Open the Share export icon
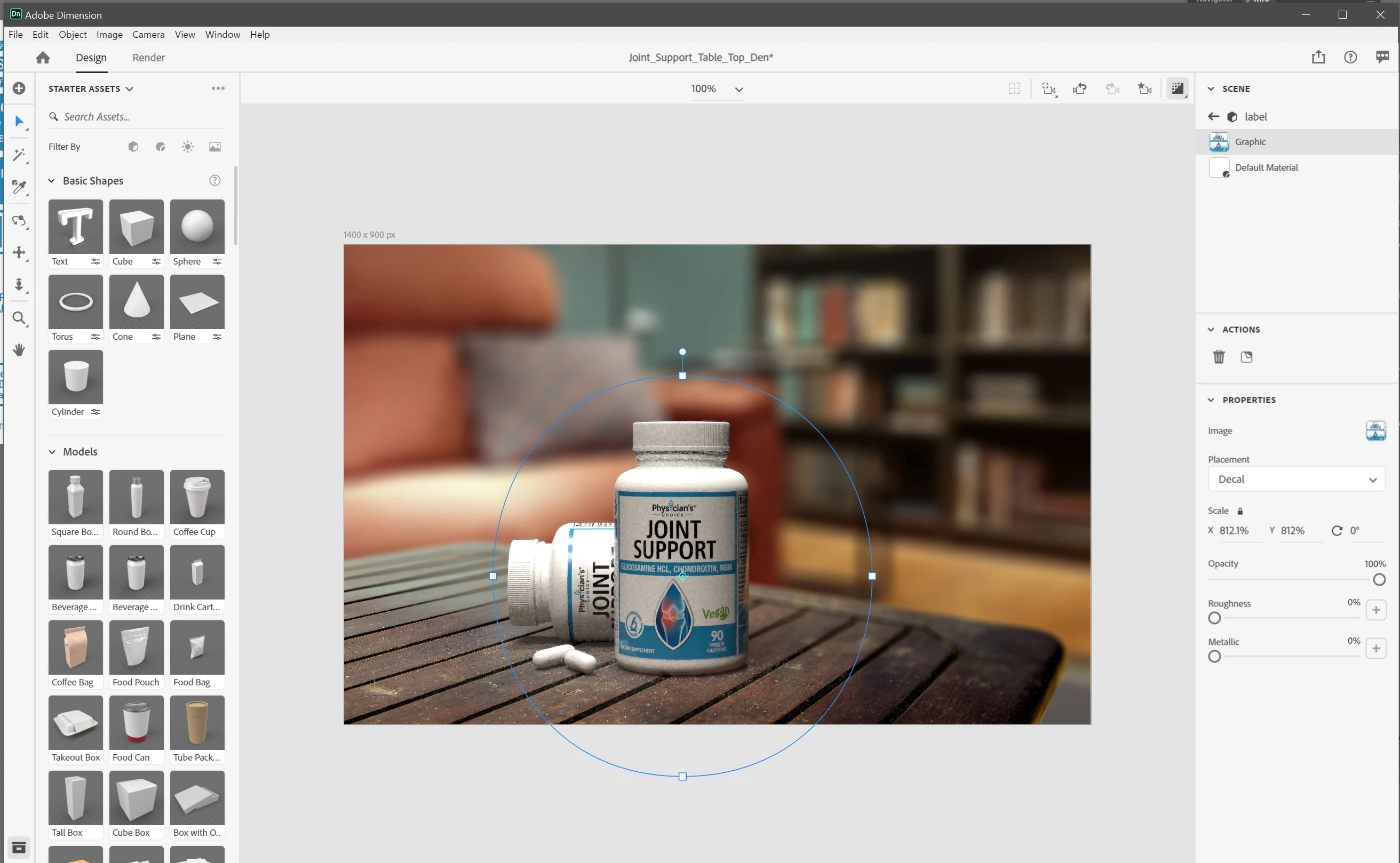This screenshot has height=863, width=1400. [1318, 57]
